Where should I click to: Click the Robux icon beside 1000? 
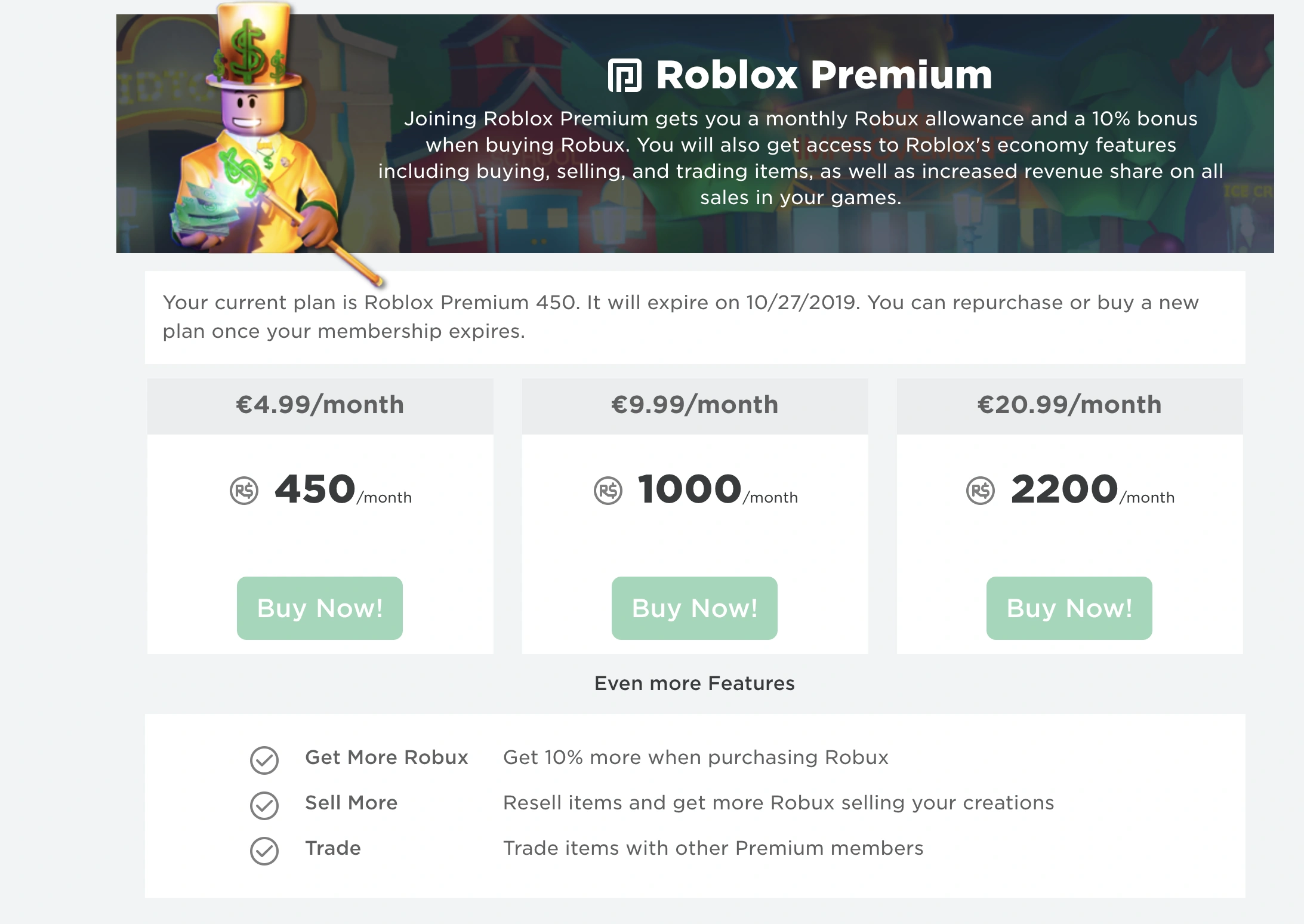coord(608,491)
